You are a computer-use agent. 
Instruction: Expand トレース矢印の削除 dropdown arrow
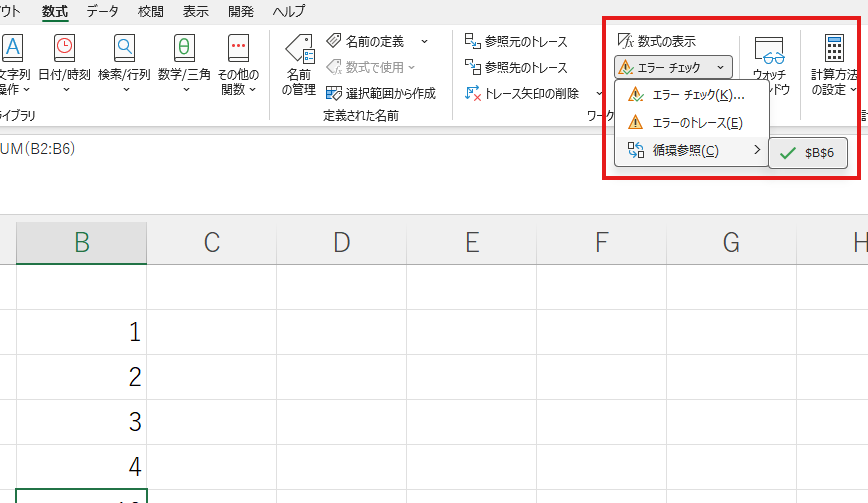coord(599,94)
